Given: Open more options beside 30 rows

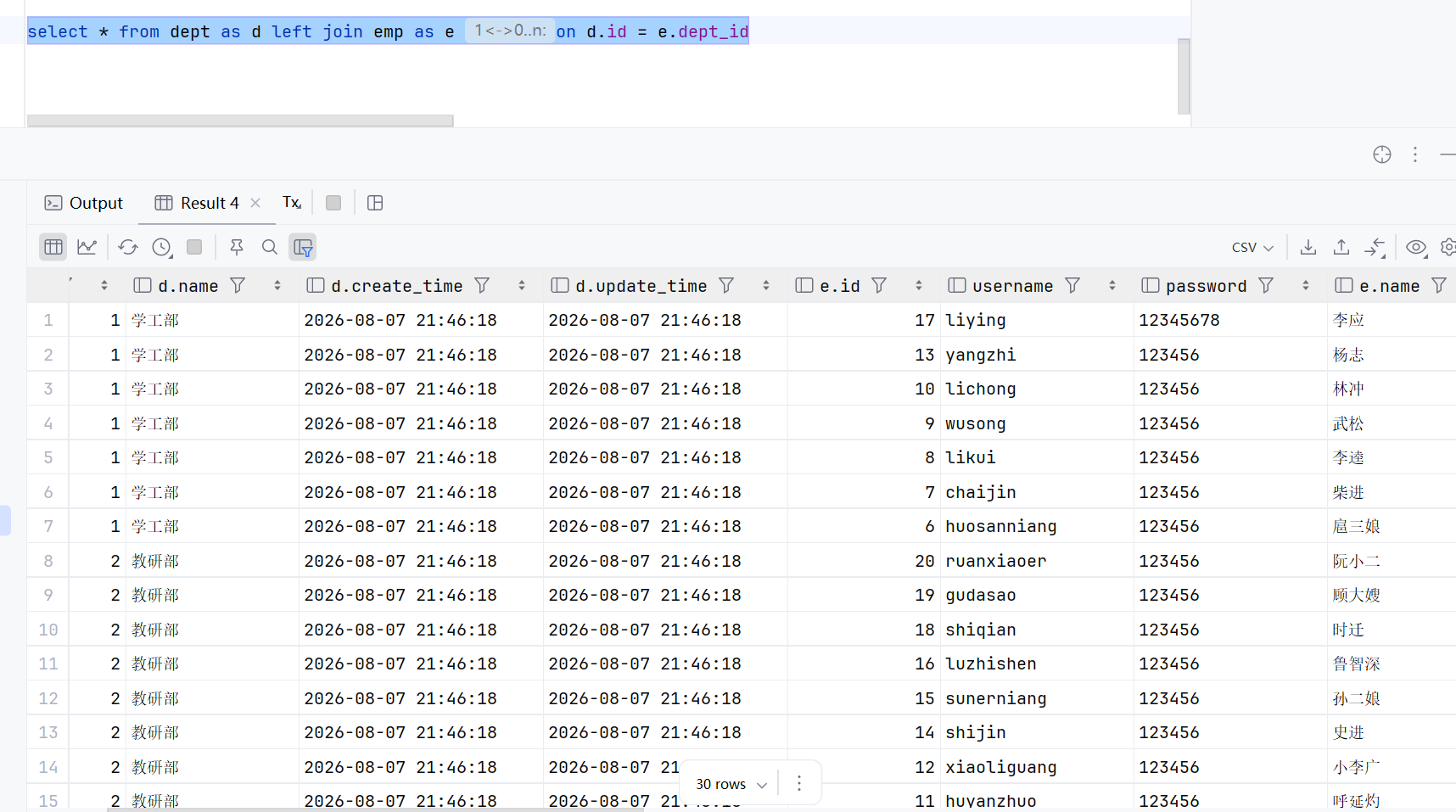Looking at the screenshot, I should pos(799,783).
